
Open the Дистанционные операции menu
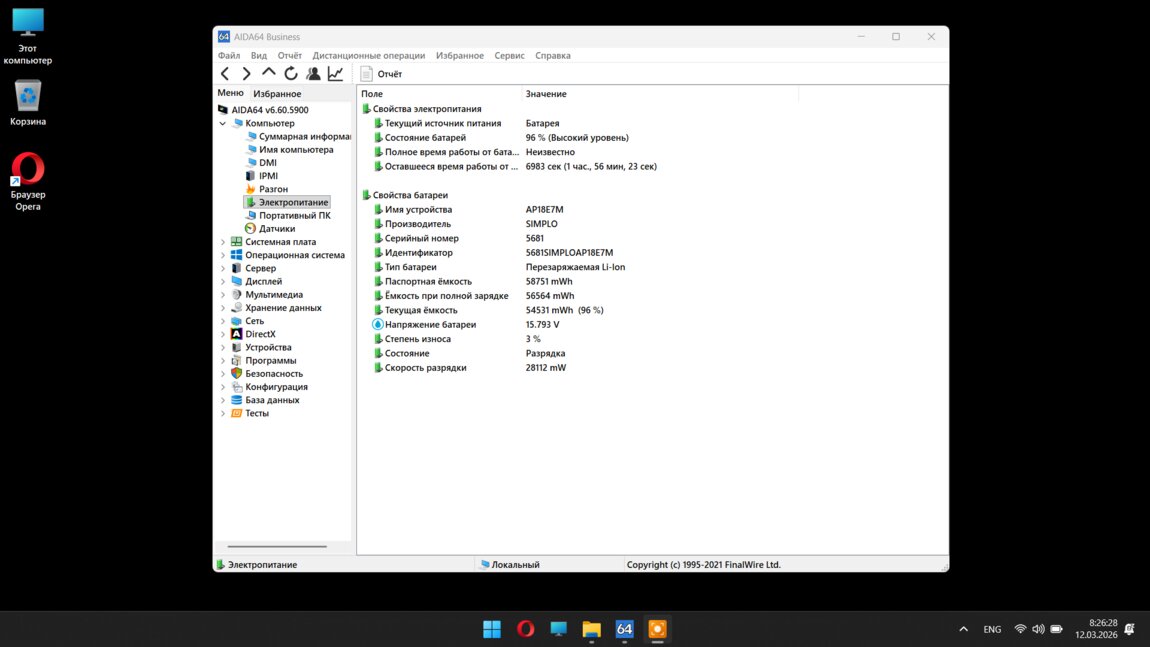click(368, 56)
